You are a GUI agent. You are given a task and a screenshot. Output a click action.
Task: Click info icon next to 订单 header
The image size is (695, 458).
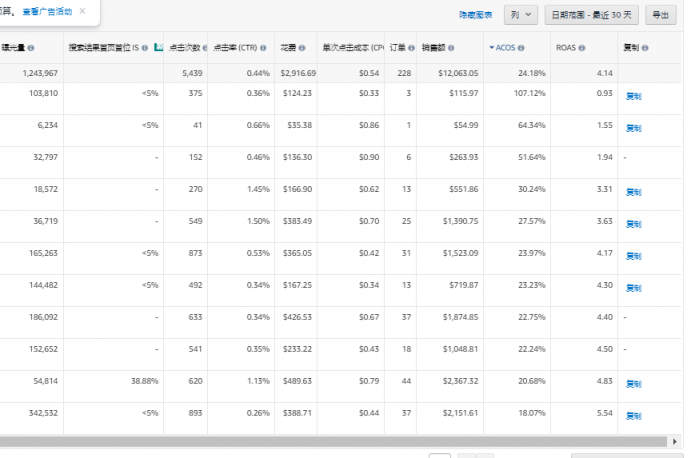point(411,48)
